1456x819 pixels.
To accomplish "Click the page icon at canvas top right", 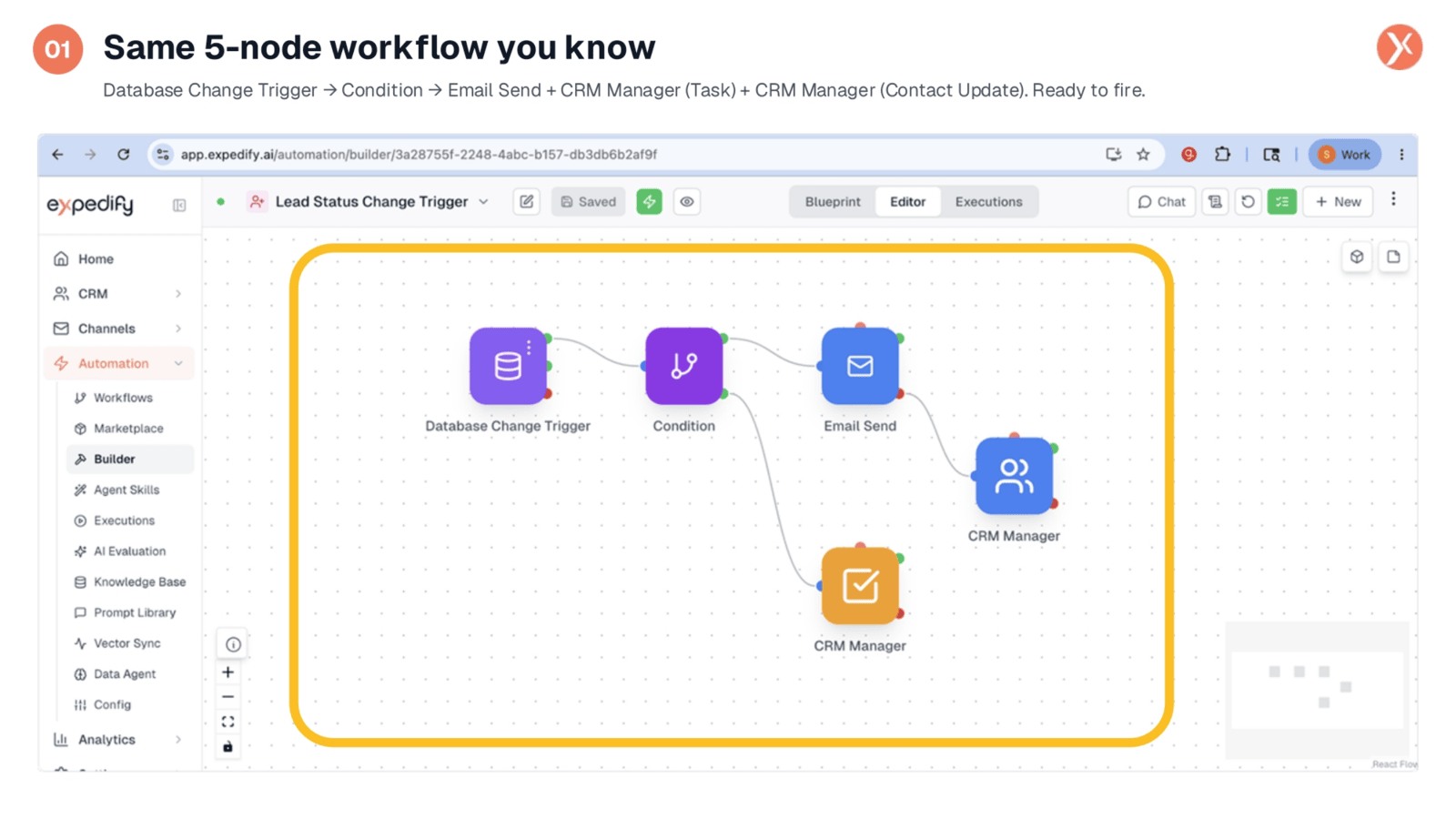I will click(x=1393, y=258).
